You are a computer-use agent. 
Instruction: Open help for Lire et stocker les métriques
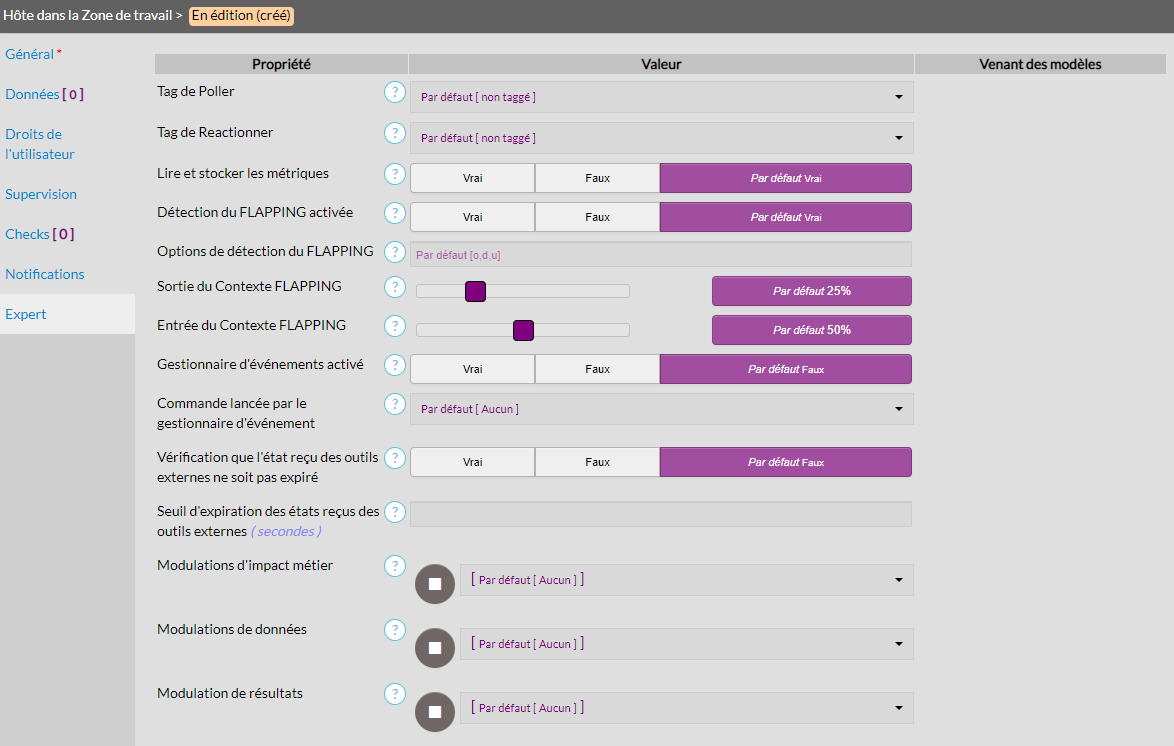click(x=395, y=174)
